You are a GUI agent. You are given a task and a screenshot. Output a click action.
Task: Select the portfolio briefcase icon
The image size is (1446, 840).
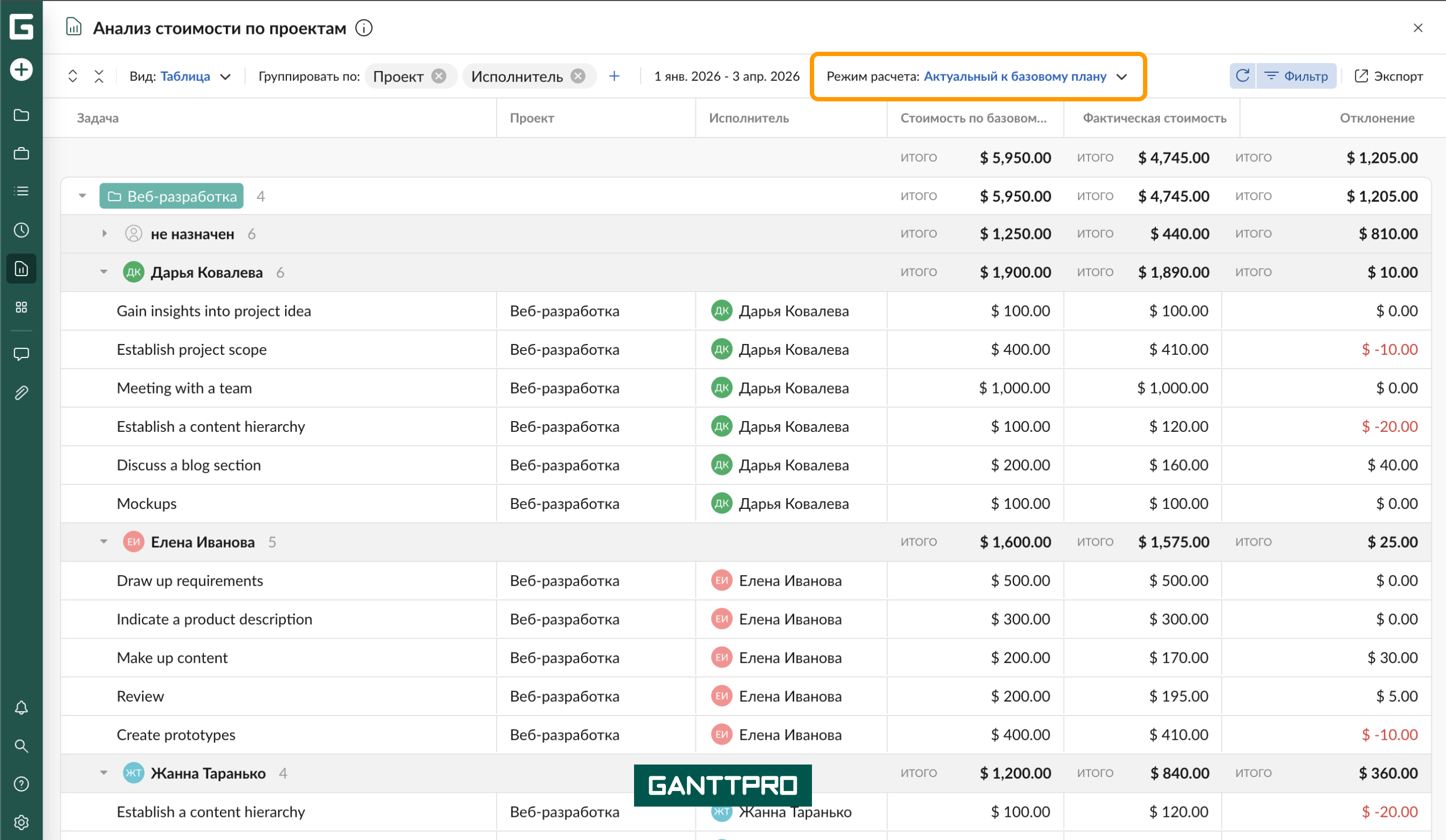coord(21,153)
